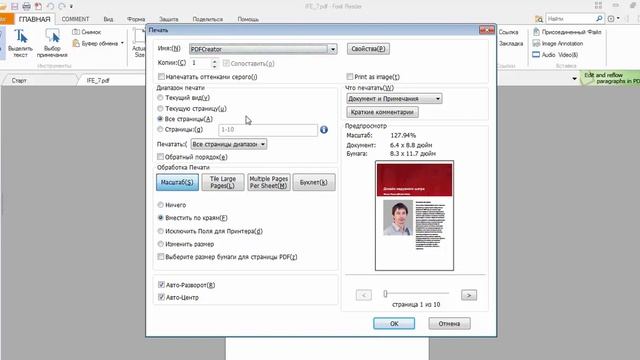Select the Выделить текст tool
640x360 pixels.
click(x=20, y=43)
